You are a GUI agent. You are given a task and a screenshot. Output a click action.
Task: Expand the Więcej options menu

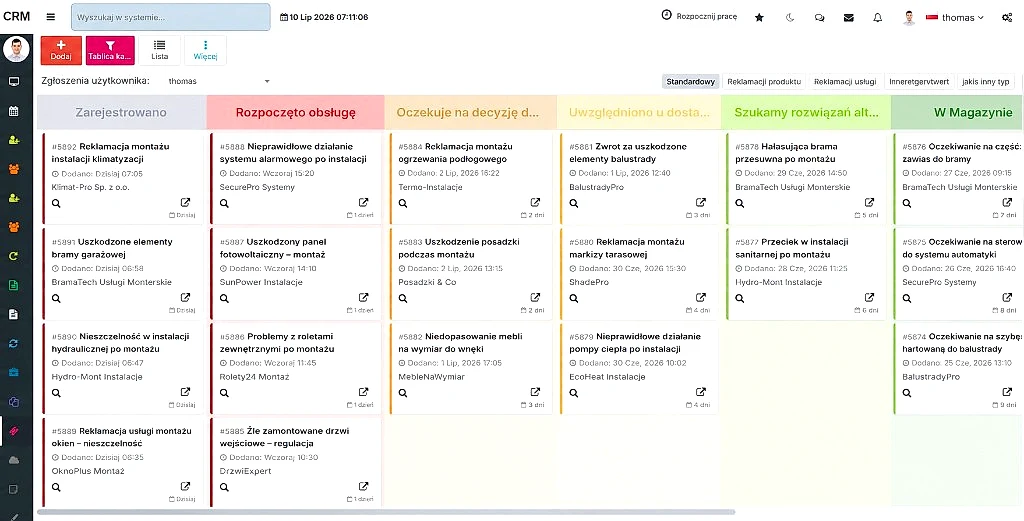(x=205, y=50)
